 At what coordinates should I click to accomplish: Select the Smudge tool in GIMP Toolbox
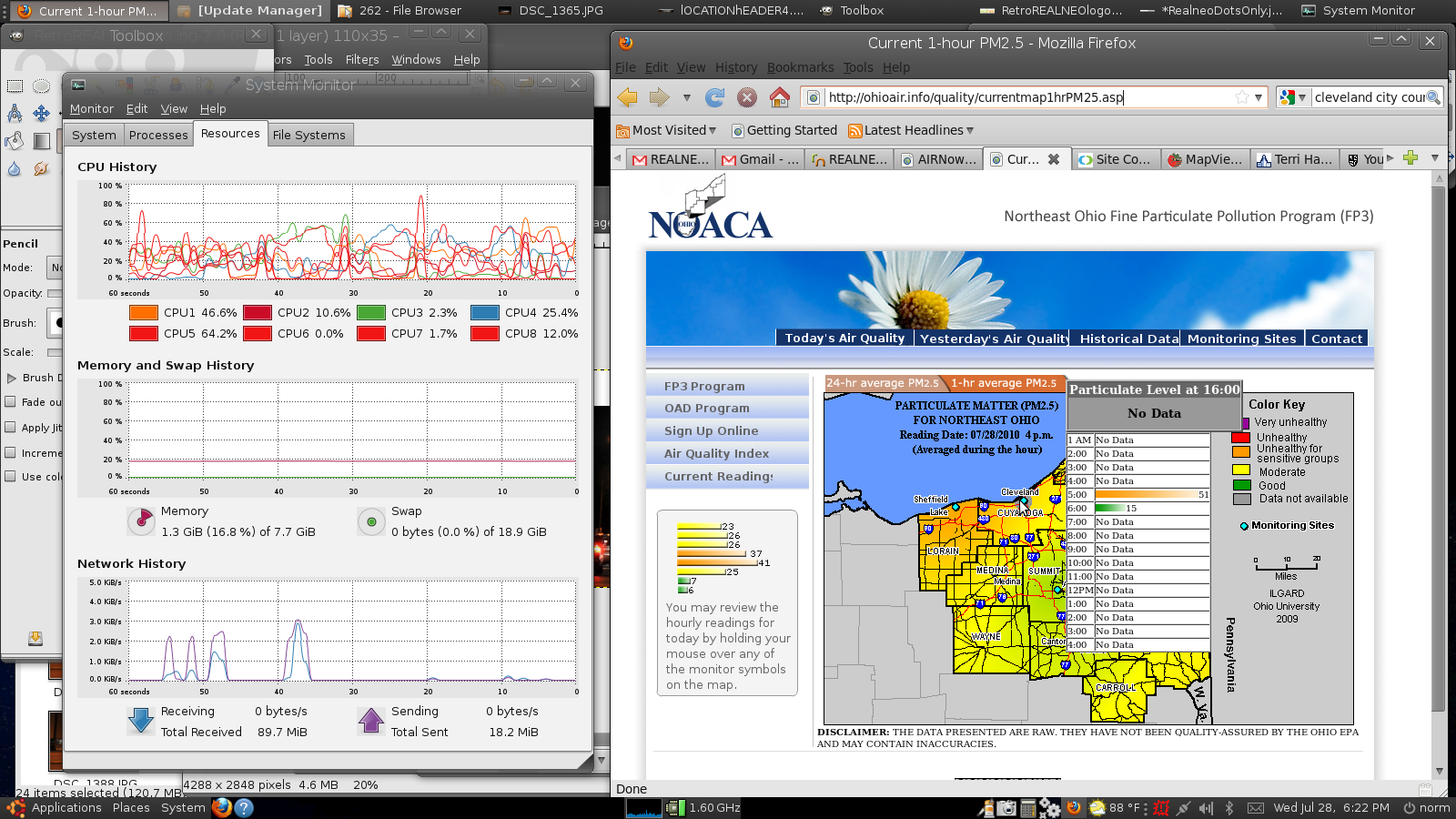[x=41, y=168]
